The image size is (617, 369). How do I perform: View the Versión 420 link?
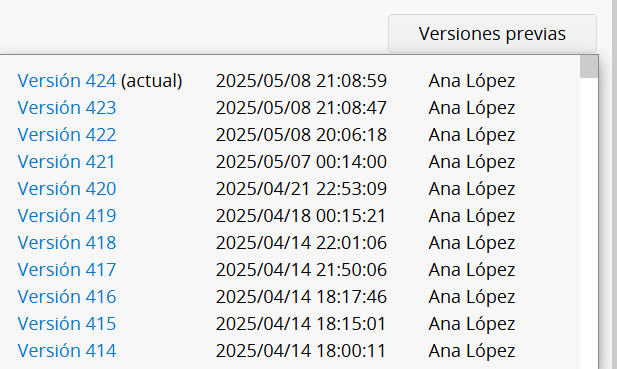[67, 188]
